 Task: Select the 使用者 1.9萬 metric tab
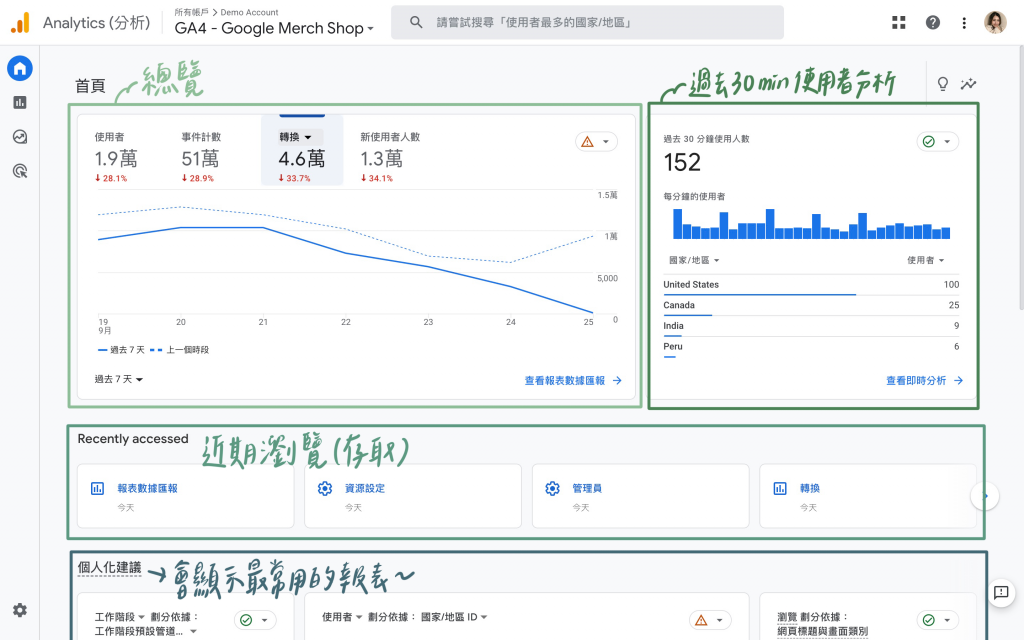coord(116,157)
